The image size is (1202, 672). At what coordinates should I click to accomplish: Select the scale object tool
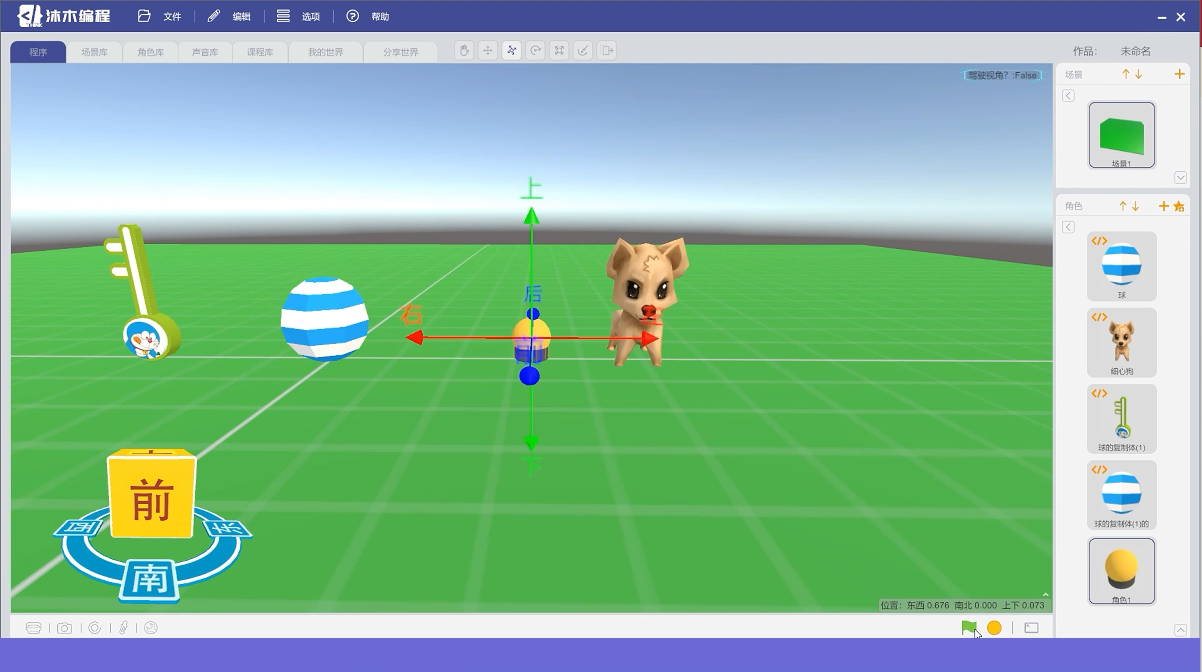[560, 50]
